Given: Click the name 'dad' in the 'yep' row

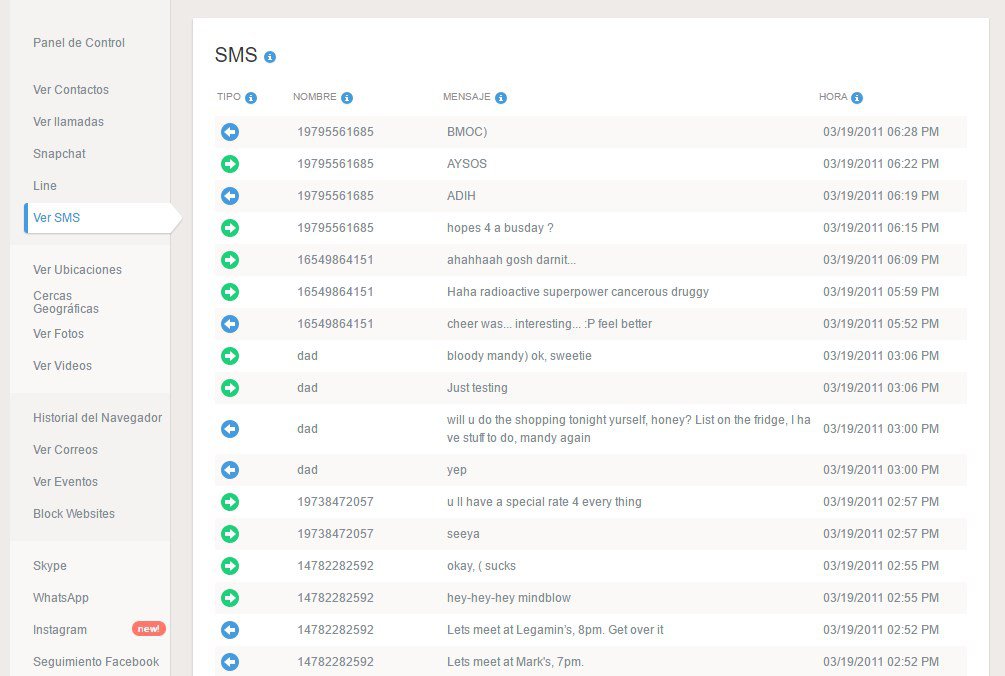Looking at the screenshot, I should pyautogui.click(x=307, y=470).
